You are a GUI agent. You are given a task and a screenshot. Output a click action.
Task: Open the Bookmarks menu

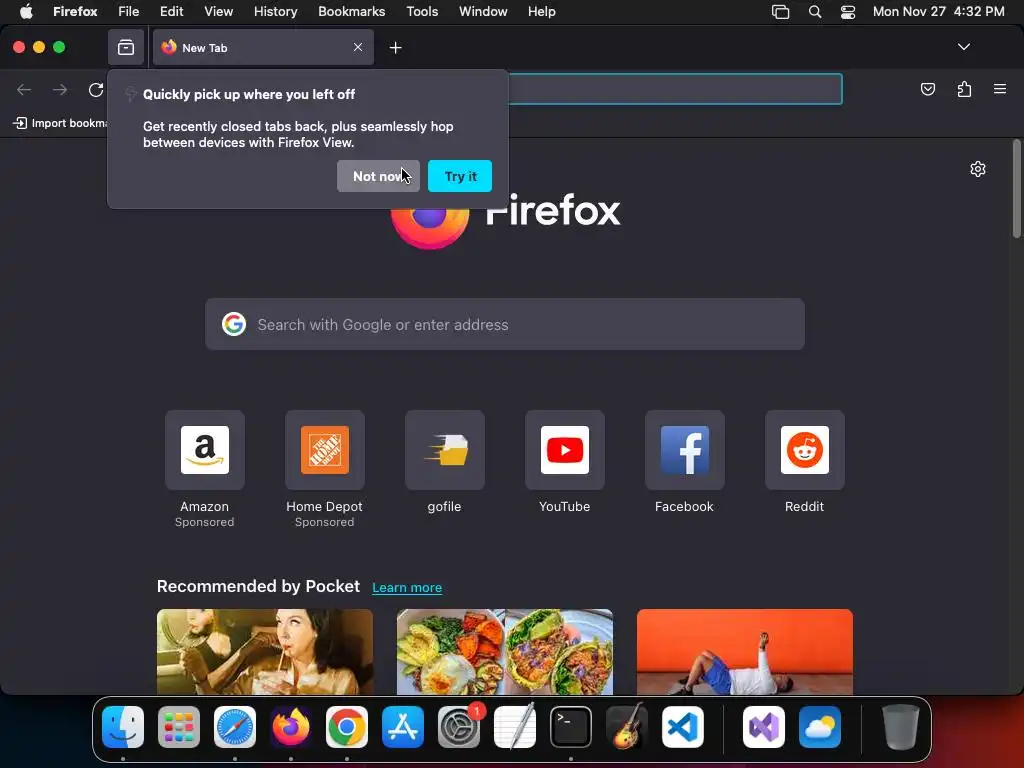click(x=351, y=11)
